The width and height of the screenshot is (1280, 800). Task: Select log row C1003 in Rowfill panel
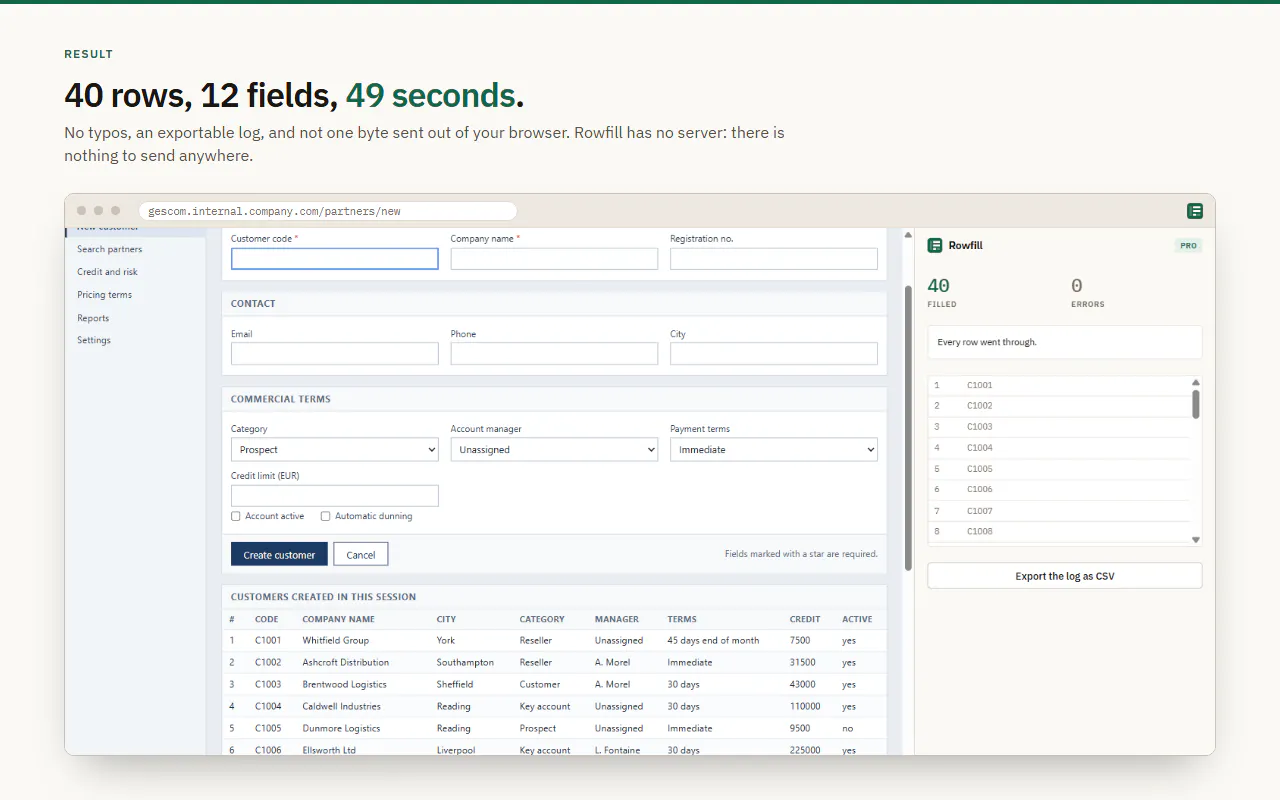[1060, 427]
